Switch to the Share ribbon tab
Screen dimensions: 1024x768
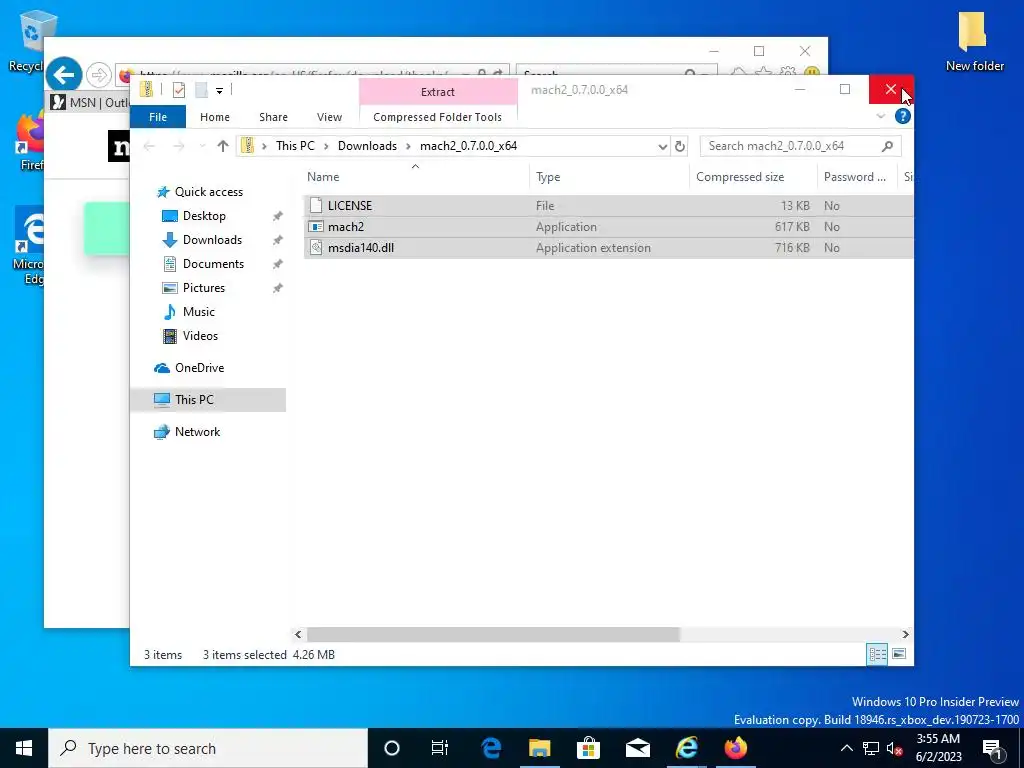273,117
